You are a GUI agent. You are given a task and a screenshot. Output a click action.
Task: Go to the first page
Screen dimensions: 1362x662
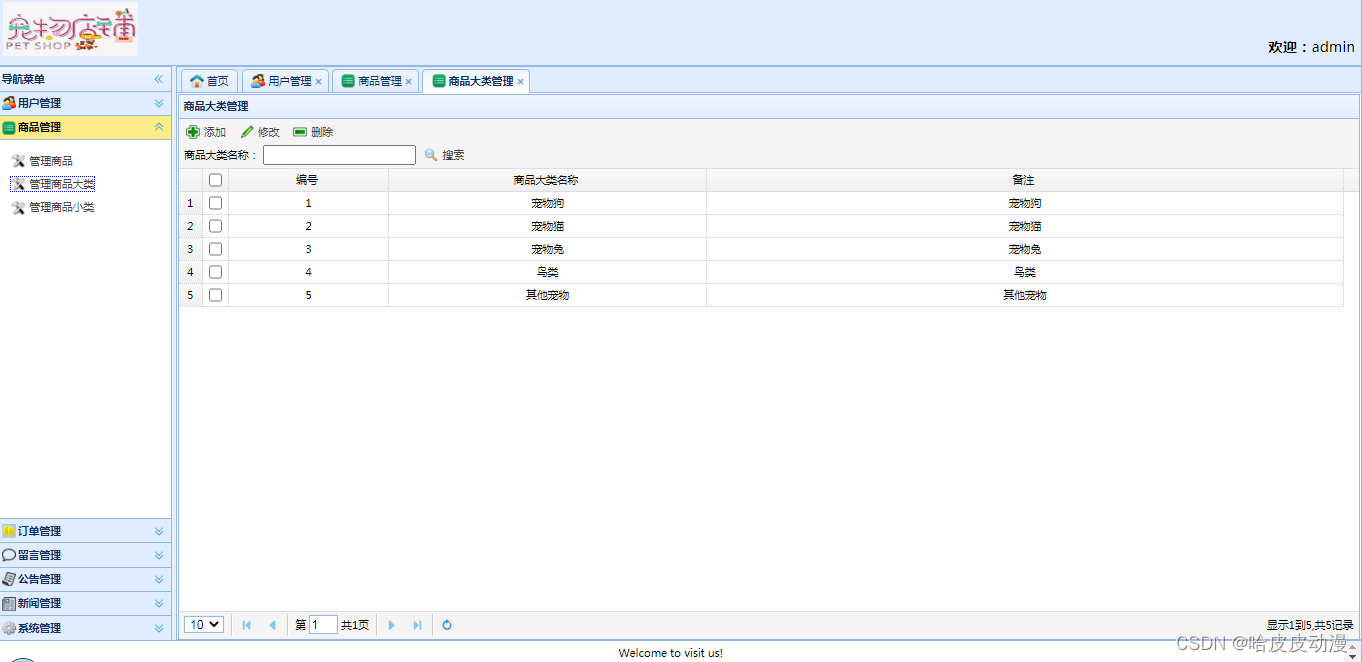pos(247,625)
